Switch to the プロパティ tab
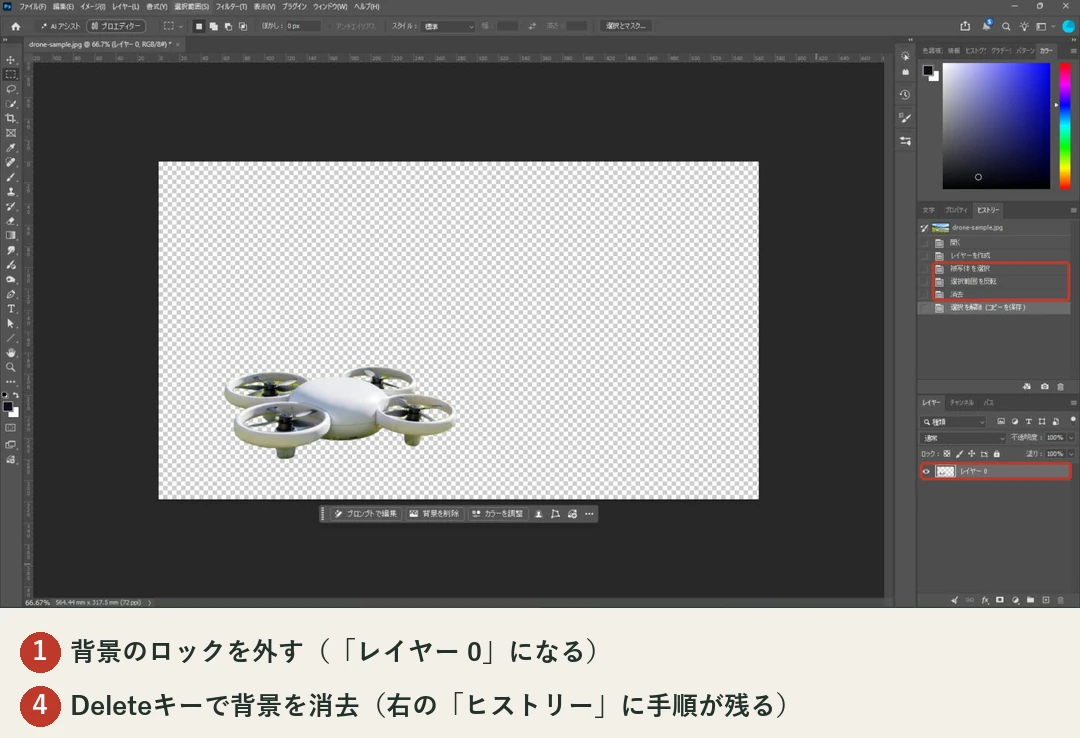This screenshot has height=738, width=1080. pyautogui.click(x=956, y=210)
